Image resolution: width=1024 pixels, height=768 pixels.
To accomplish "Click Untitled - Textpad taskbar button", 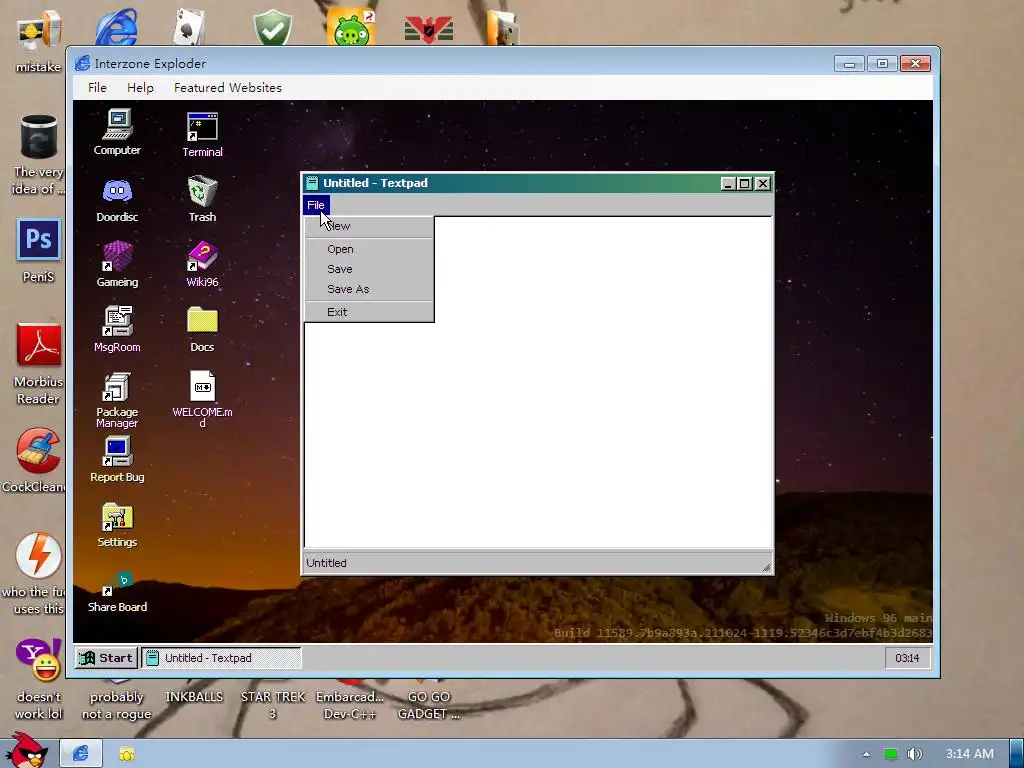I will [221, 658].
